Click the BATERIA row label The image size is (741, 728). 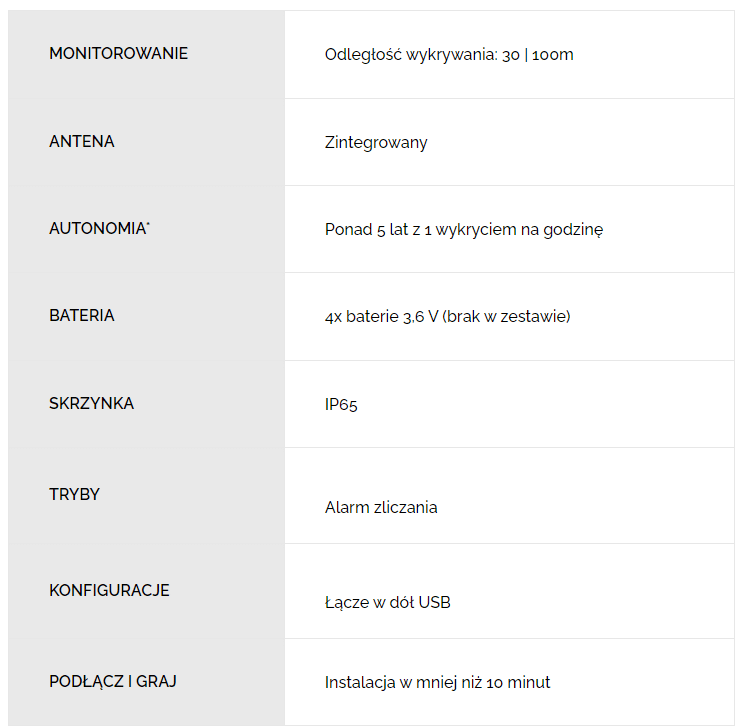coord(82,315)
